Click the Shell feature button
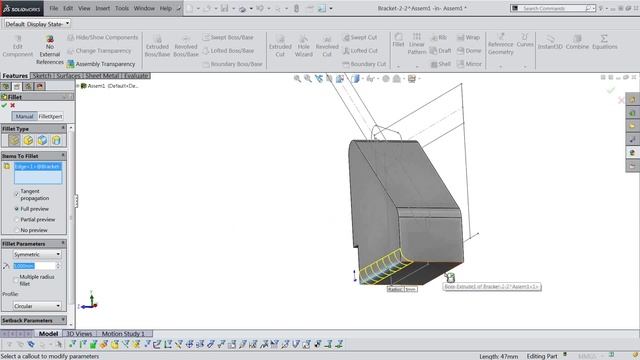 441,64
